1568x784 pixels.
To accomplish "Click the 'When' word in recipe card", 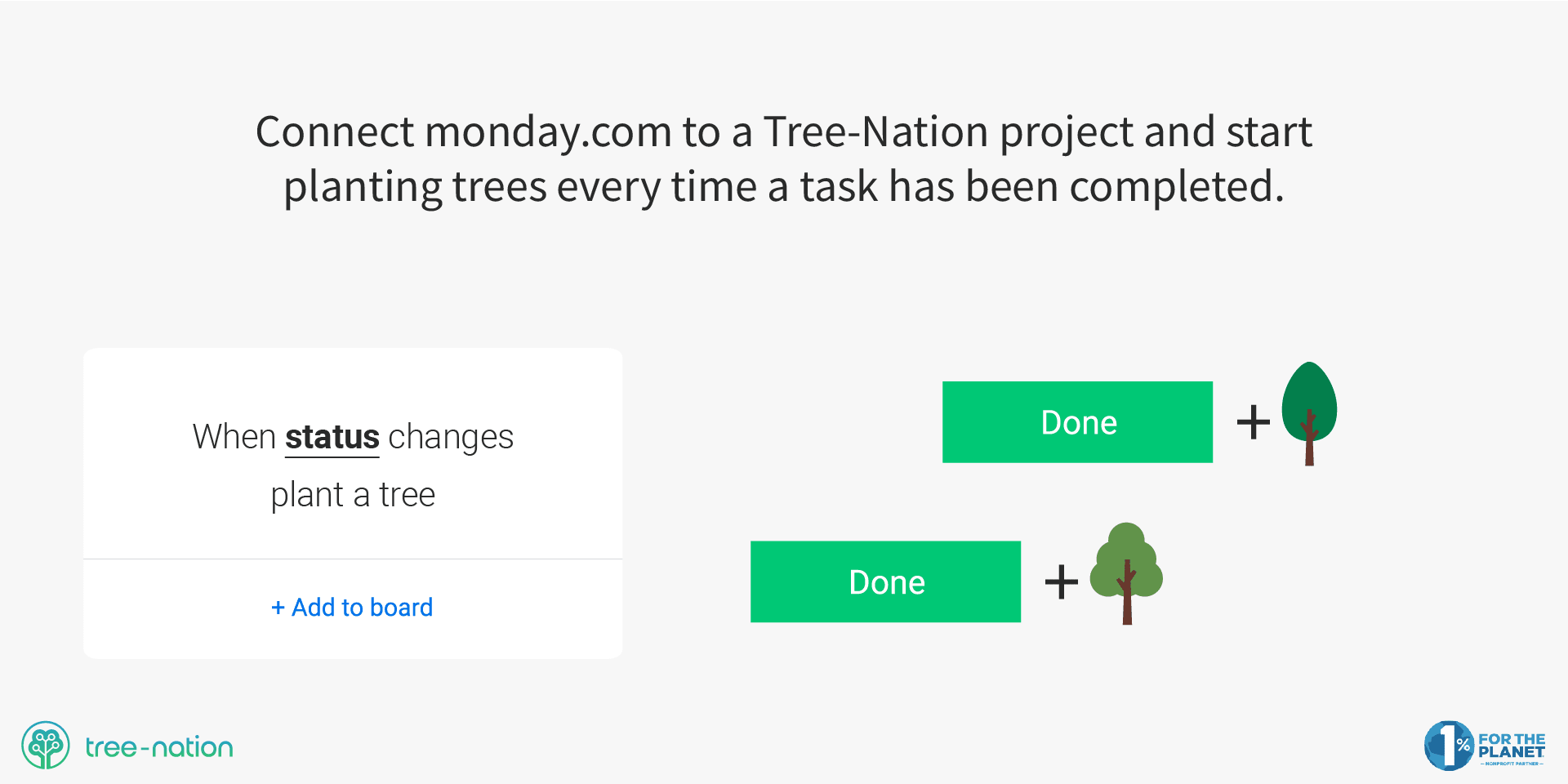I will (234, 437).
